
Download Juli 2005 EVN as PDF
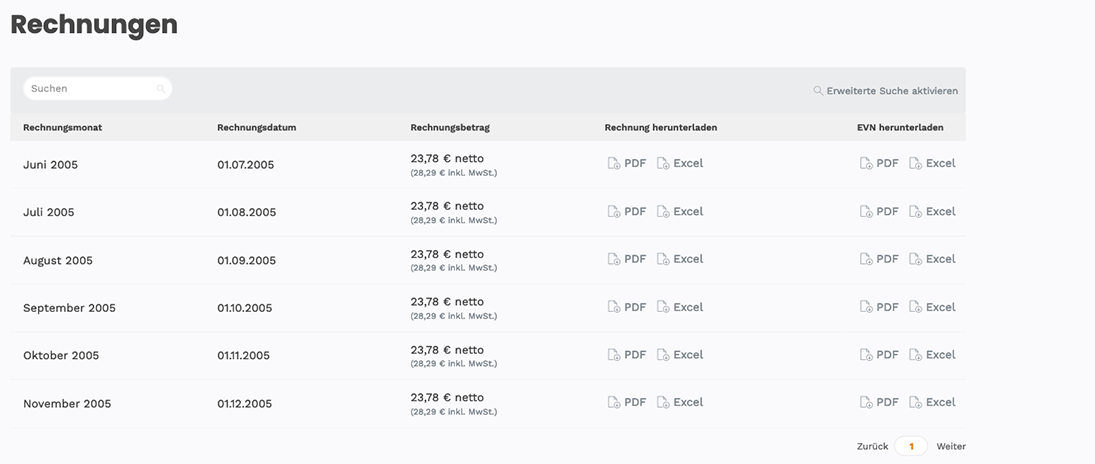point(879,211)
